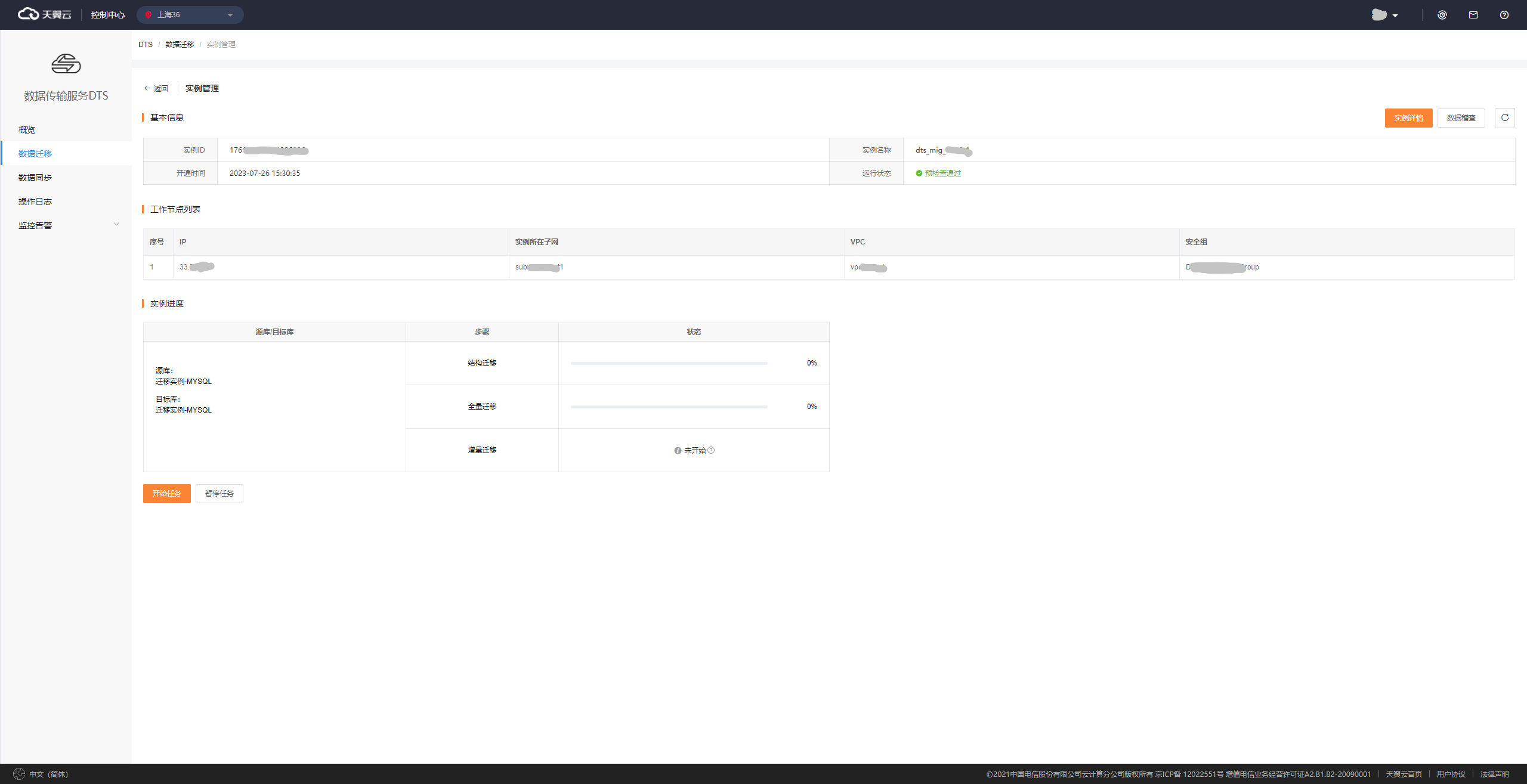Open the help question mark icon
Viewport: 1527px width, 784px height.
coord(1504,15)
